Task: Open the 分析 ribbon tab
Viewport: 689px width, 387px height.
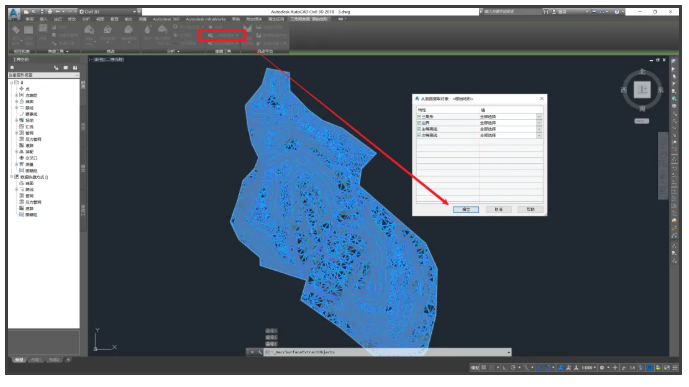Action: point(86,19)
